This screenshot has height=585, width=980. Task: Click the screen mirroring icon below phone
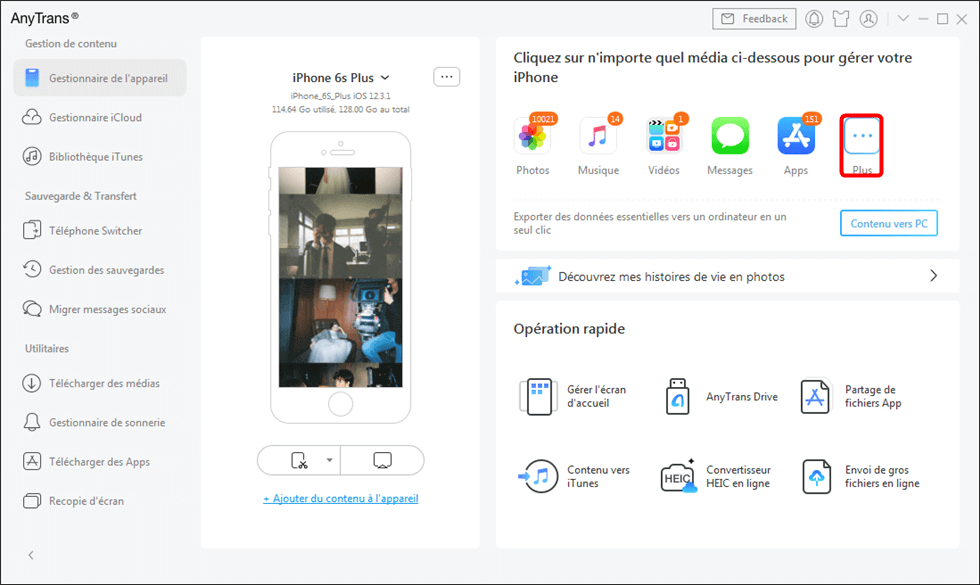[x=382, y=461]
